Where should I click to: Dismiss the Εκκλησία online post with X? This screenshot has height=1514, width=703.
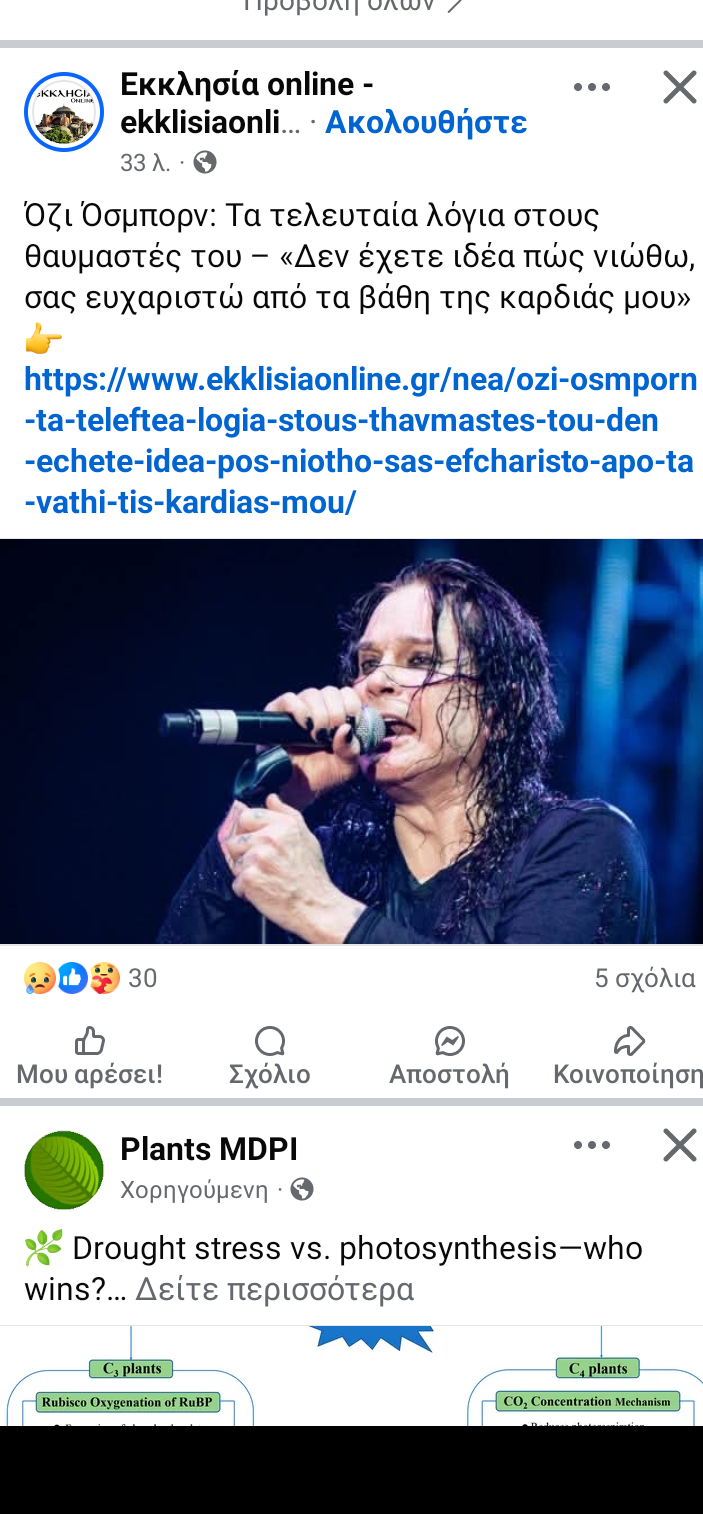coord(680,88)
